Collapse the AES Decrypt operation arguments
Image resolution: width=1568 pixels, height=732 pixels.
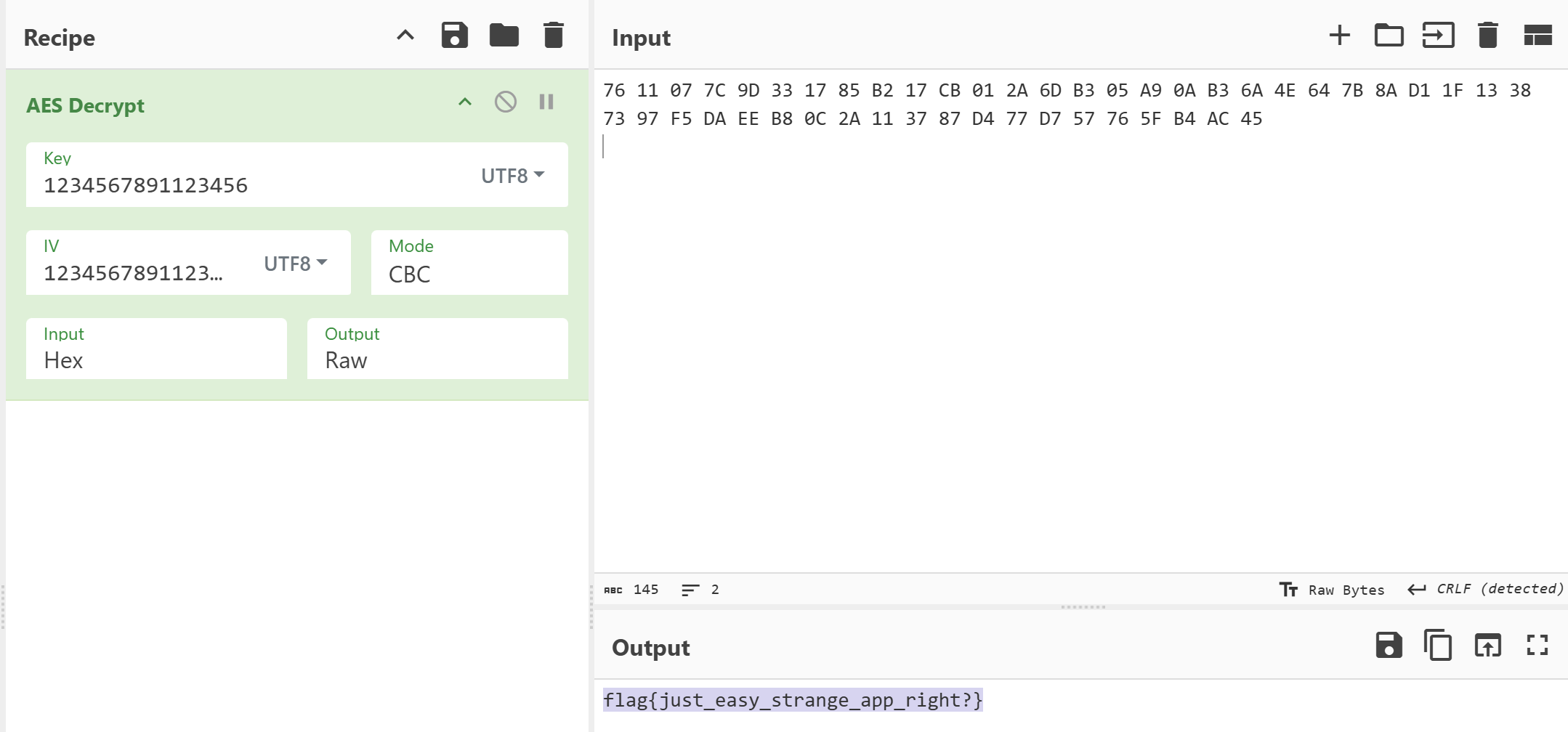click(x=465, y=102)
